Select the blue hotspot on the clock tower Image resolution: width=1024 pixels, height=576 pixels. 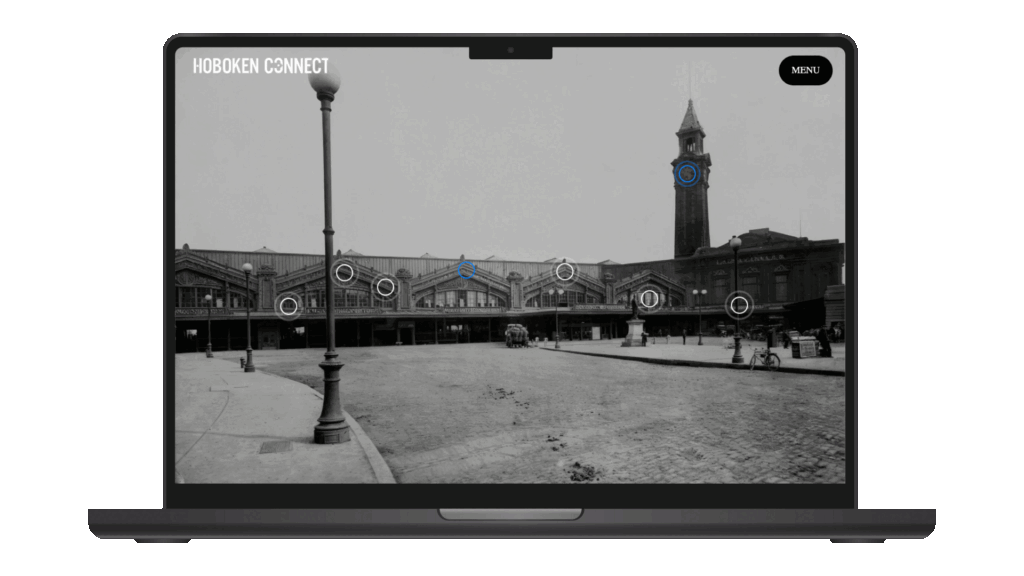coord(687,174)
